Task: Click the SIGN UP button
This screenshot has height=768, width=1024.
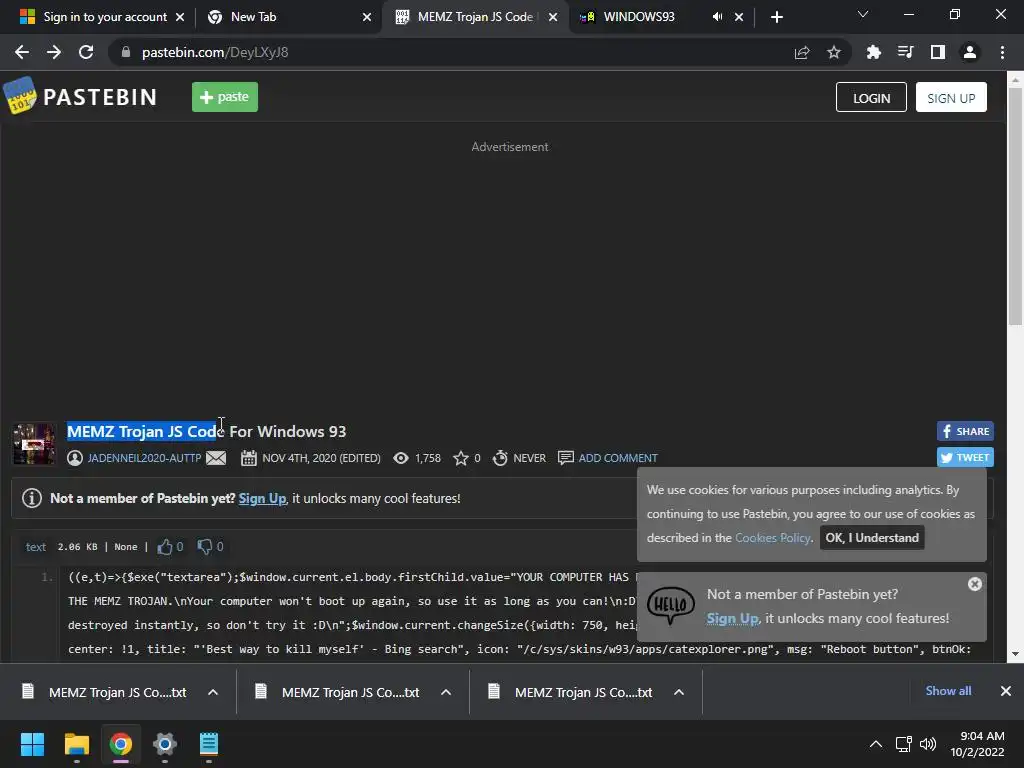Action: tap(951, 97)
